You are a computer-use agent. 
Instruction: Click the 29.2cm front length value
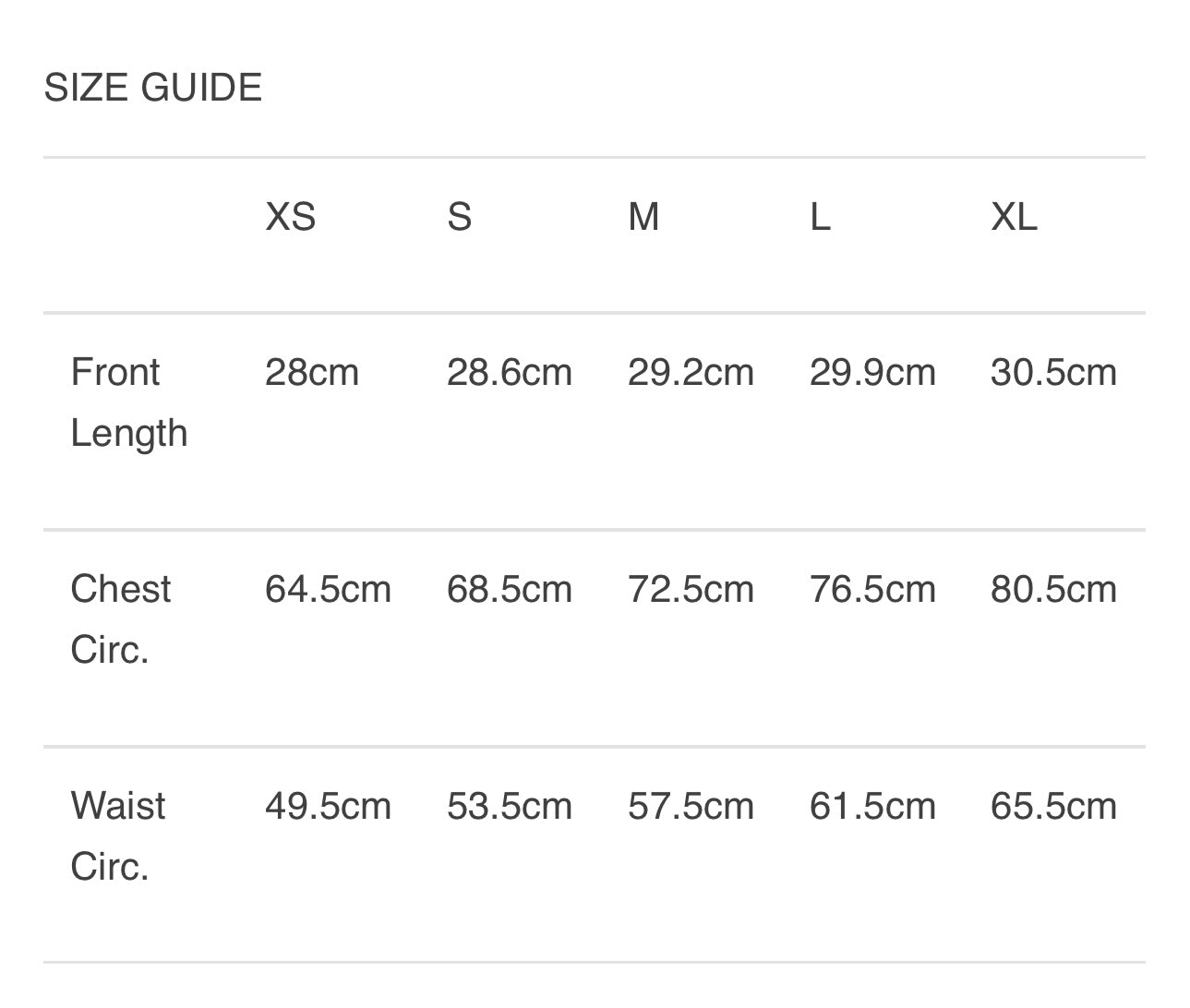691,372
